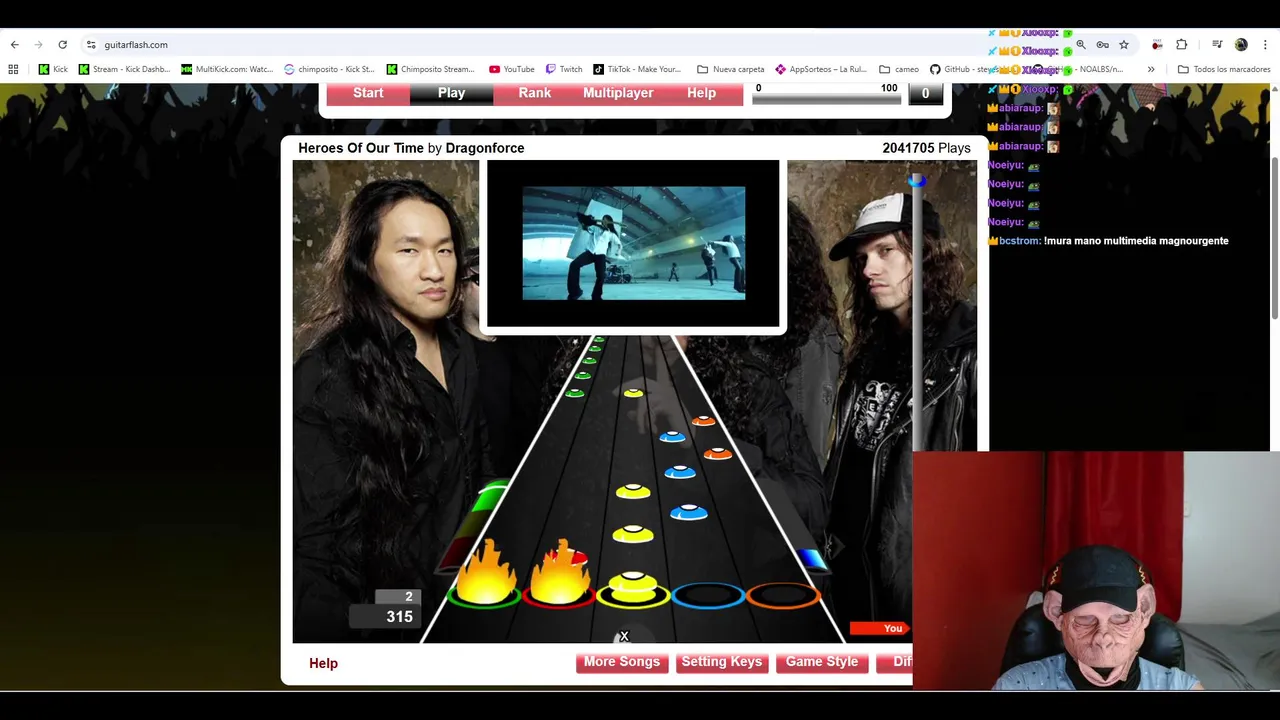Open the Stream - Kick Dashboard bookmark
1280x720 pixels.
[x=124, y=69]
